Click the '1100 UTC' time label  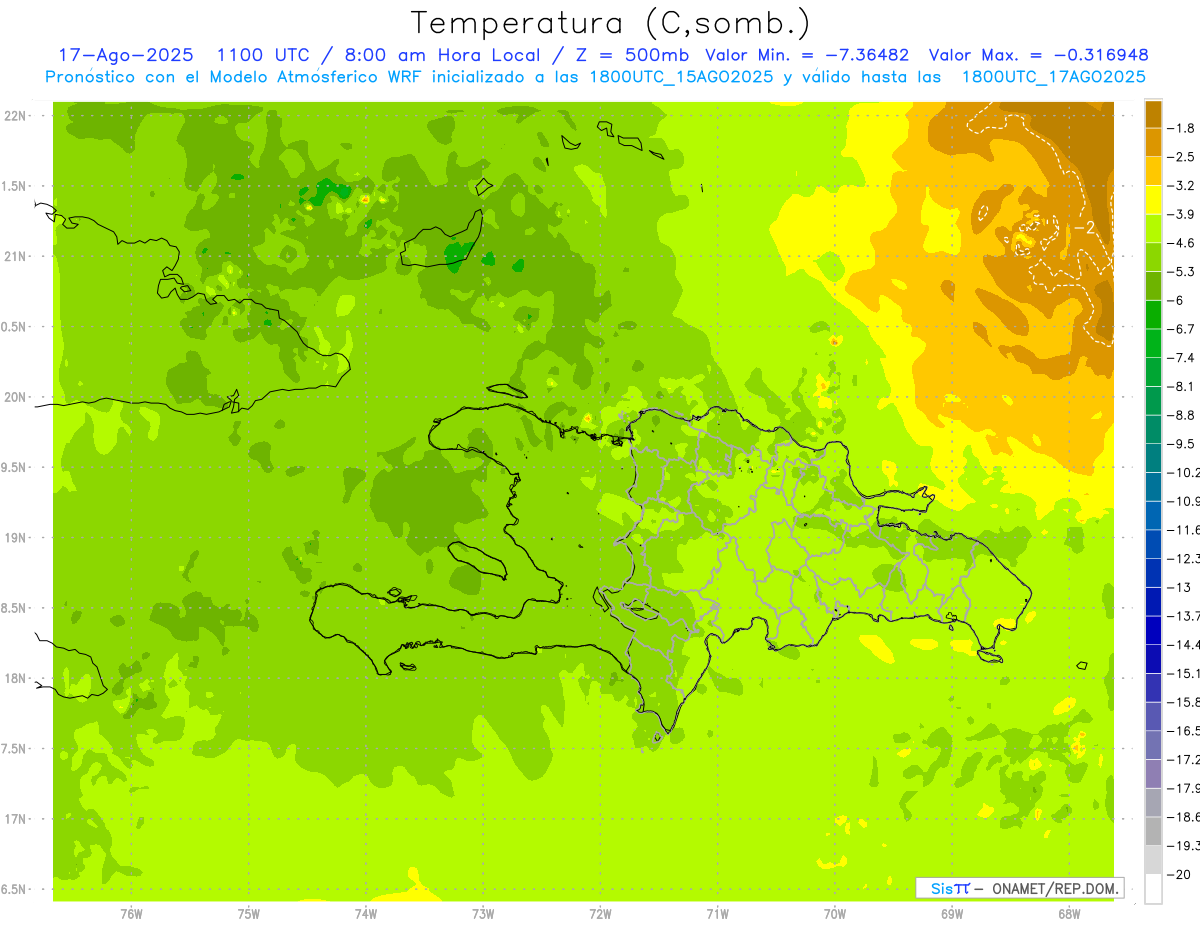coord(263,55)
